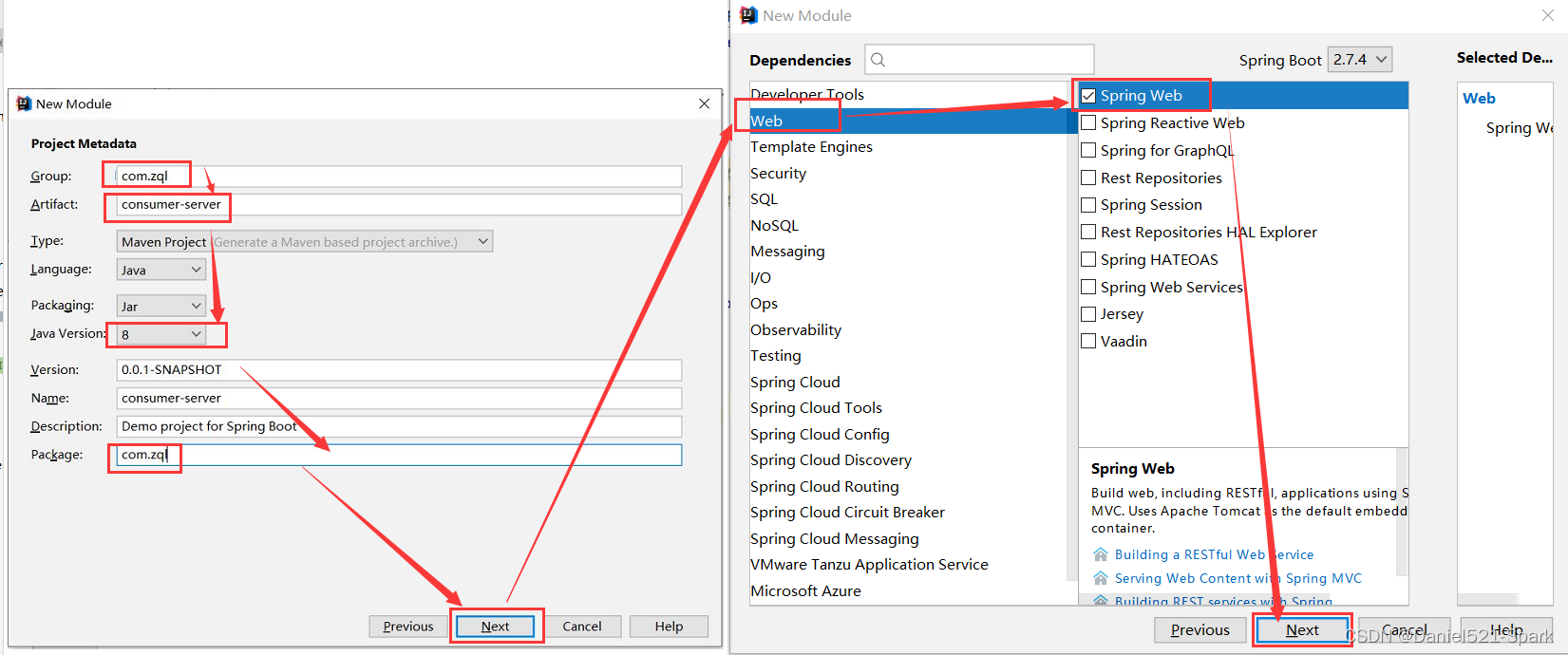This screenshot has height=655, width=1568.
Task: Click the Version field 0.0.1-SNAPSHOT
Action: 399,370
